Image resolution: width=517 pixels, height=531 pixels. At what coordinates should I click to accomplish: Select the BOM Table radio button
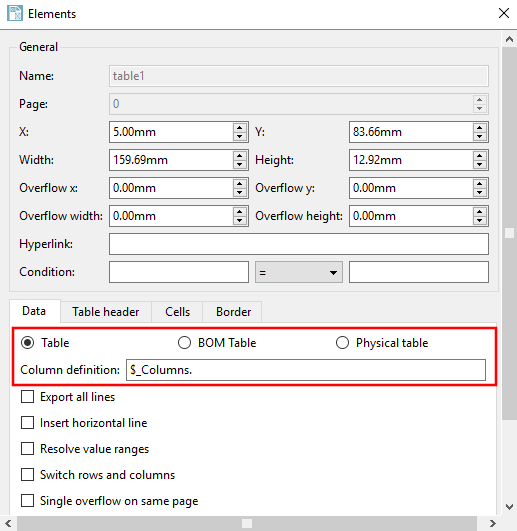[185, 343]
